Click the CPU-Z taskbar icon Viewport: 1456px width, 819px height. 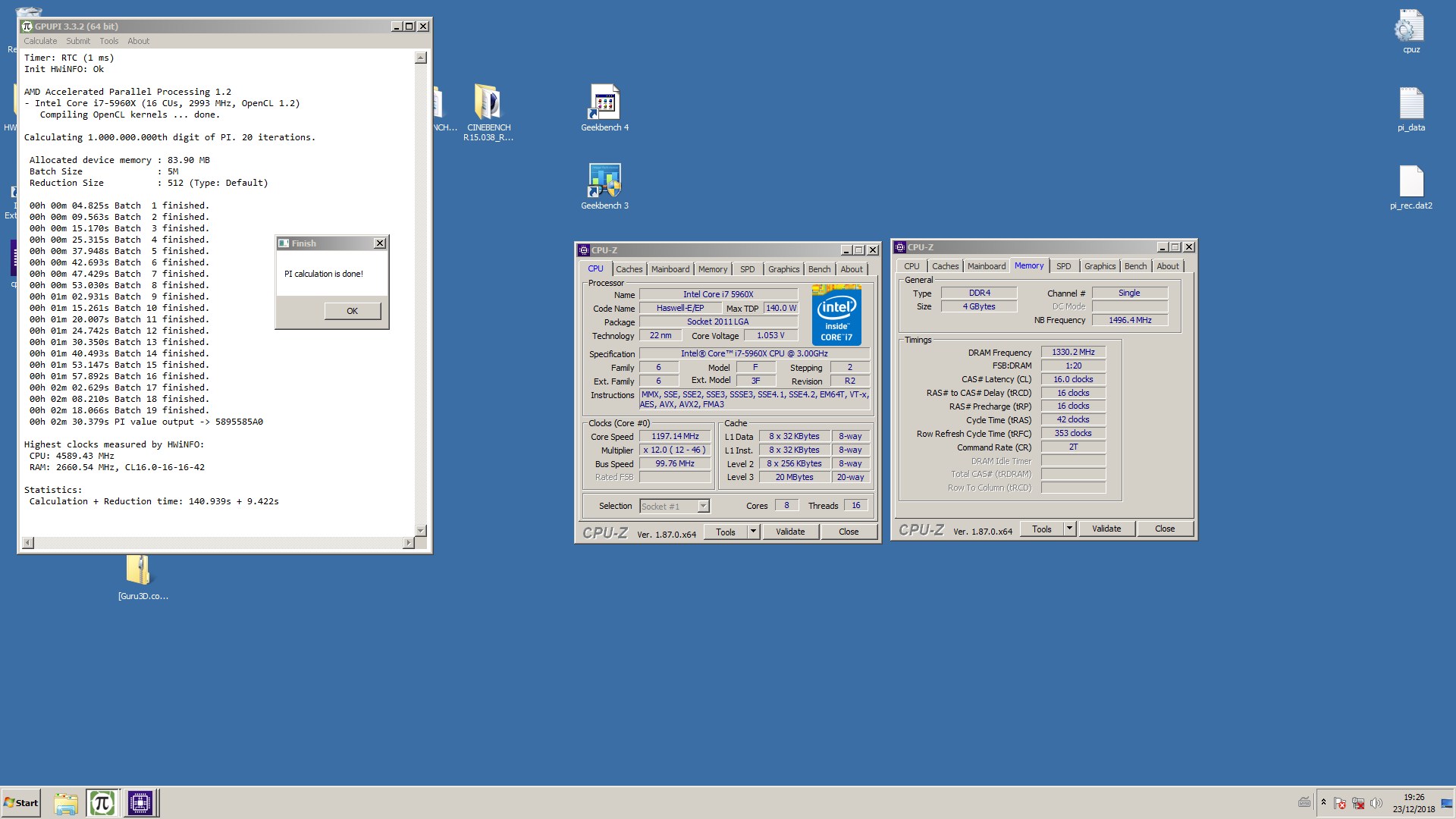(140, 802)
